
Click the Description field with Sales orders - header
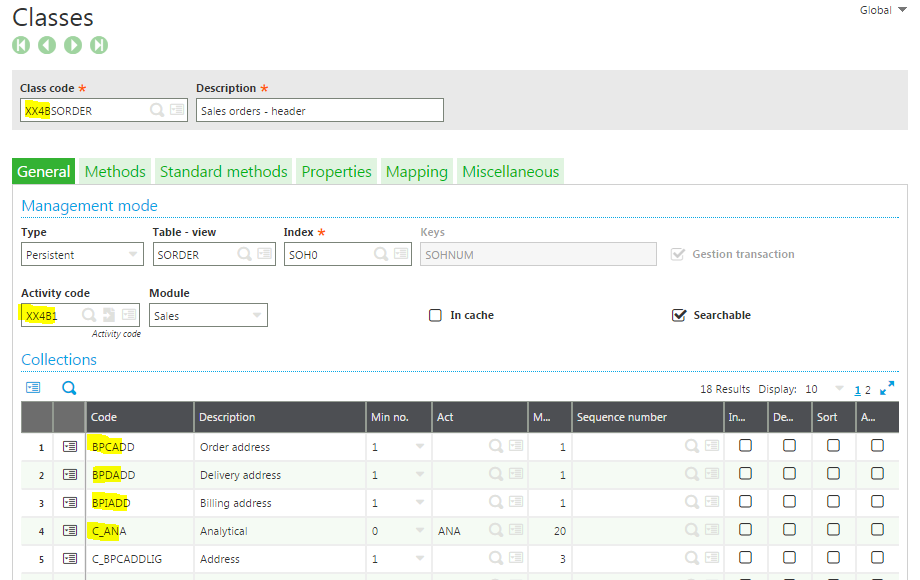point(319,110)
